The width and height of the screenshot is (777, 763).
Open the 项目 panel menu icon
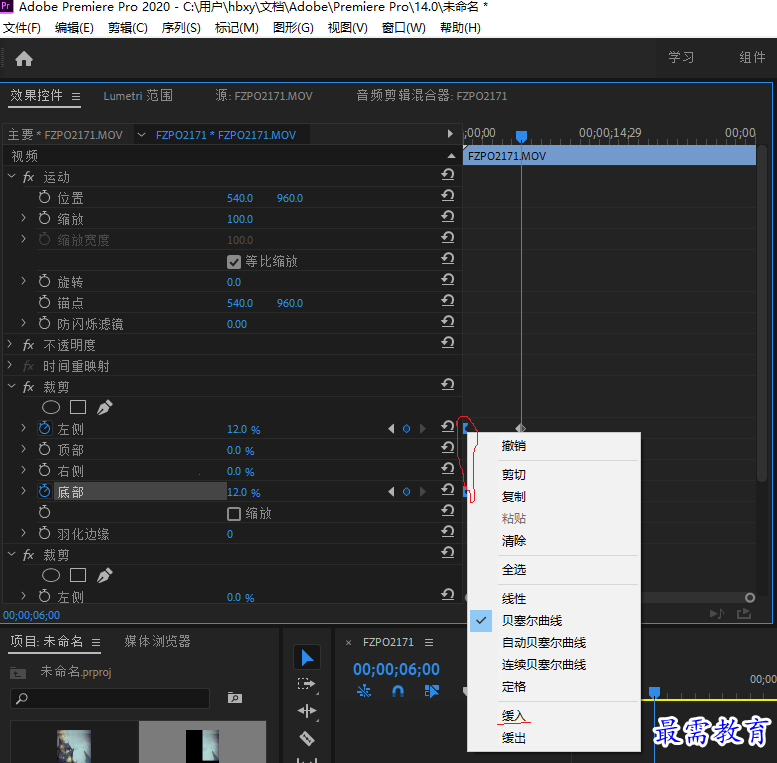pyautogui.click(x=96, y=642)
